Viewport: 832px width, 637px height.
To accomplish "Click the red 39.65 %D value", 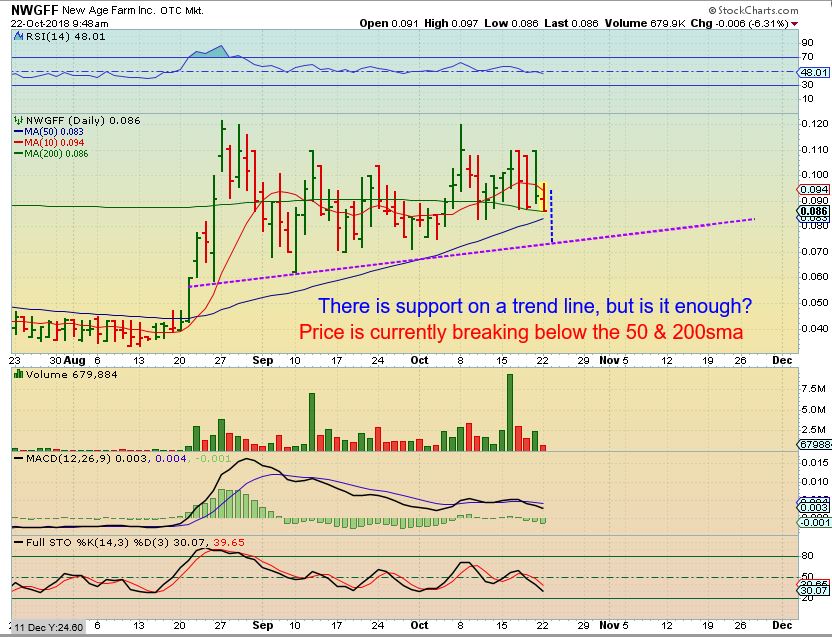I will [229, 543].
